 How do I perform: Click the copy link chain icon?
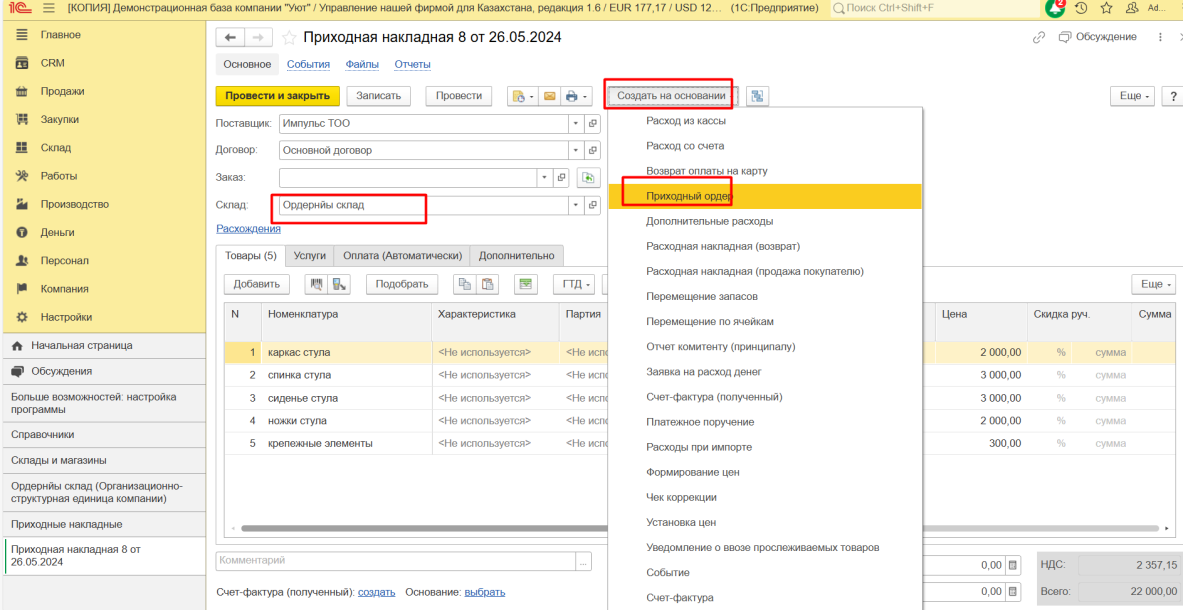coord(1039,37)
